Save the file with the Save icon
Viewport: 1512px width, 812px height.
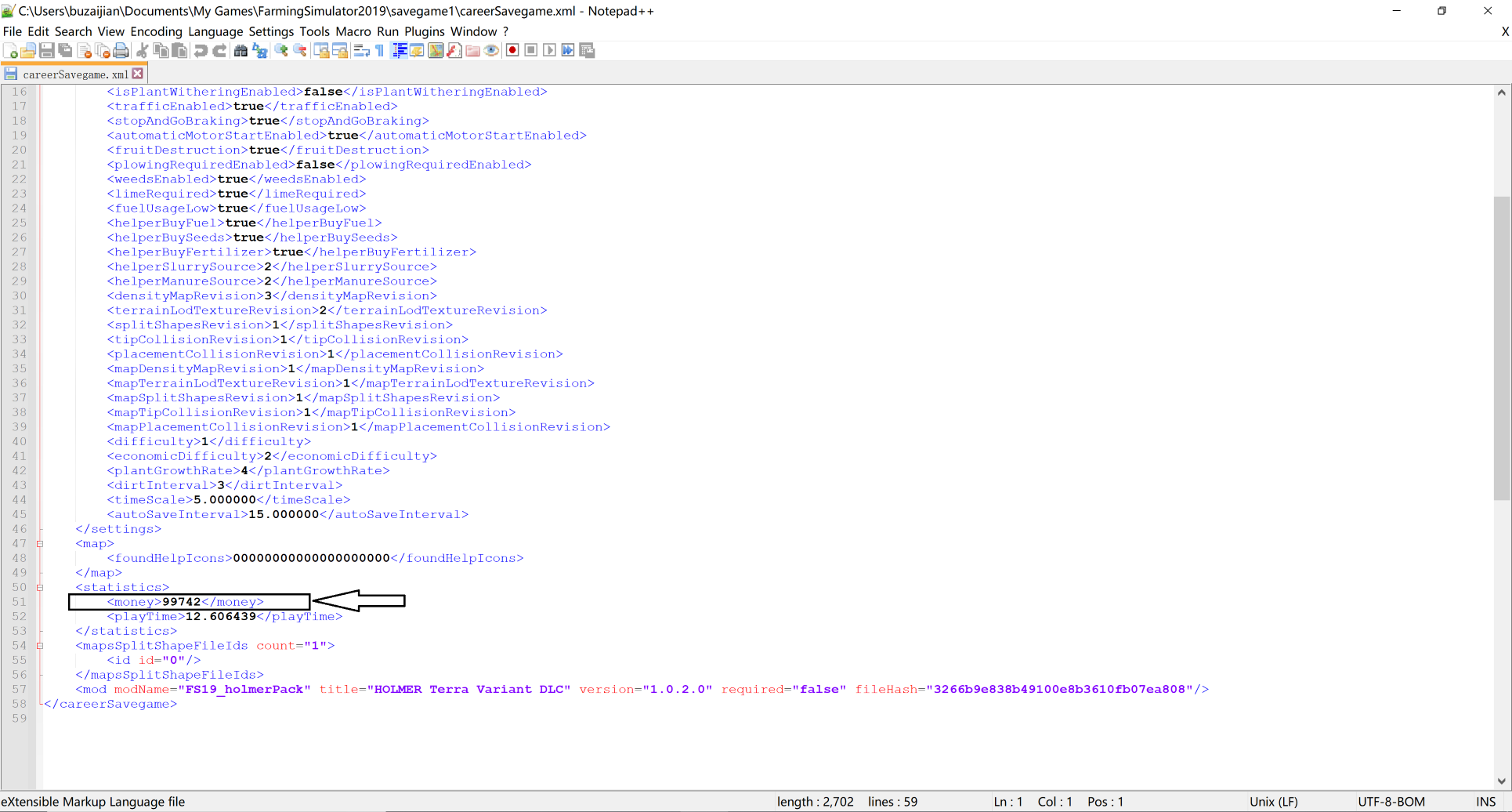46,51
